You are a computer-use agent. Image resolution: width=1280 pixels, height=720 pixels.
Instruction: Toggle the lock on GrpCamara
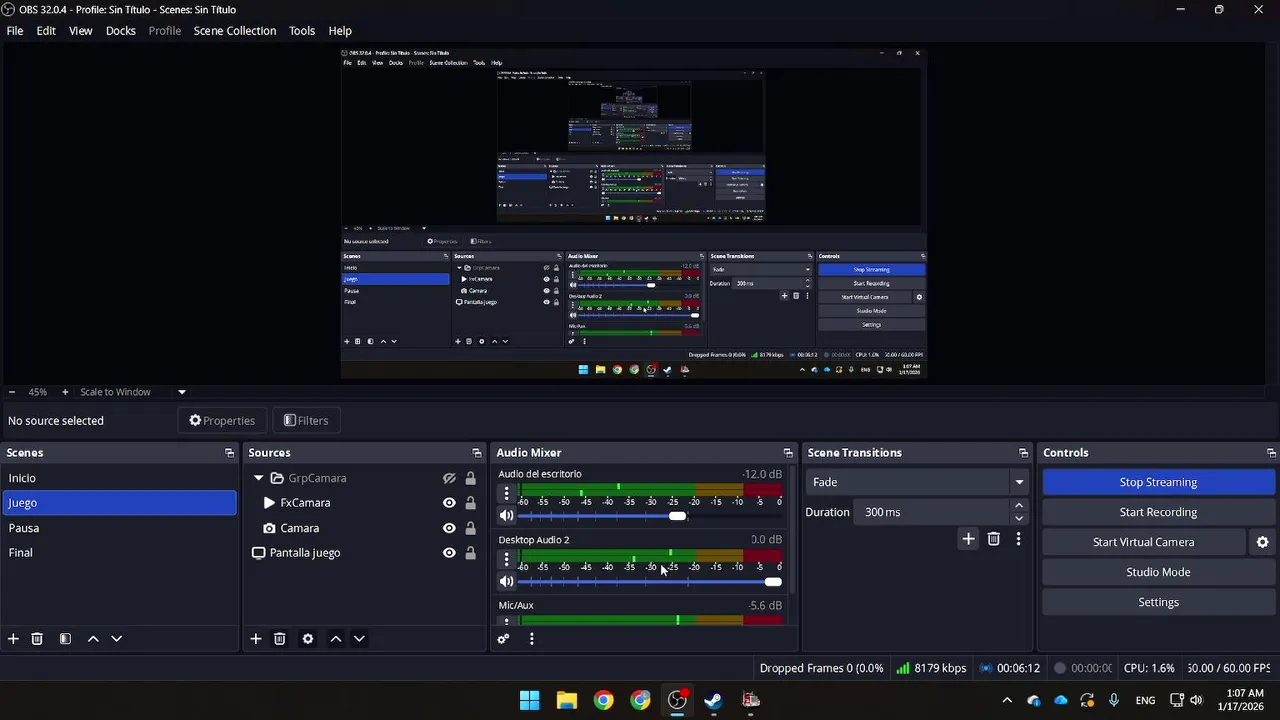coord(470,478)
